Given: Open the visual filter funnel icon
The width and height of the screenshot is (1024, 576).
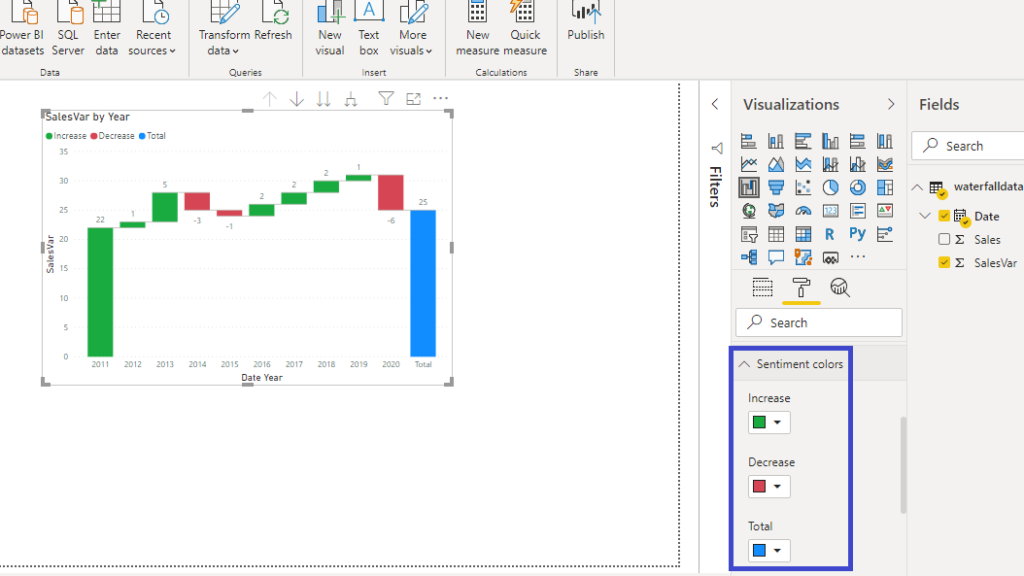Looking at the screenshot, I should (x=385, y=99).
